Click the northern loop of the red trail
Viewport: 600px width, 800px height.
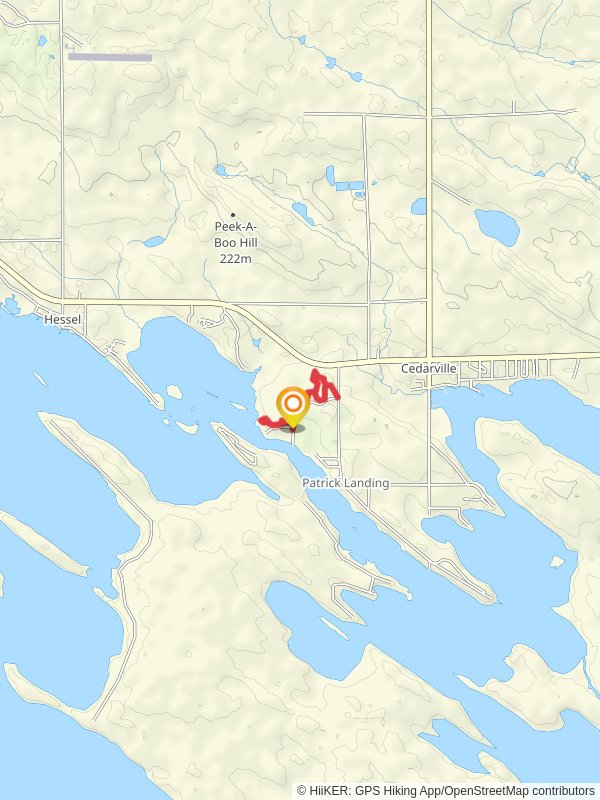pyautogui.click(x=321, y=386)
